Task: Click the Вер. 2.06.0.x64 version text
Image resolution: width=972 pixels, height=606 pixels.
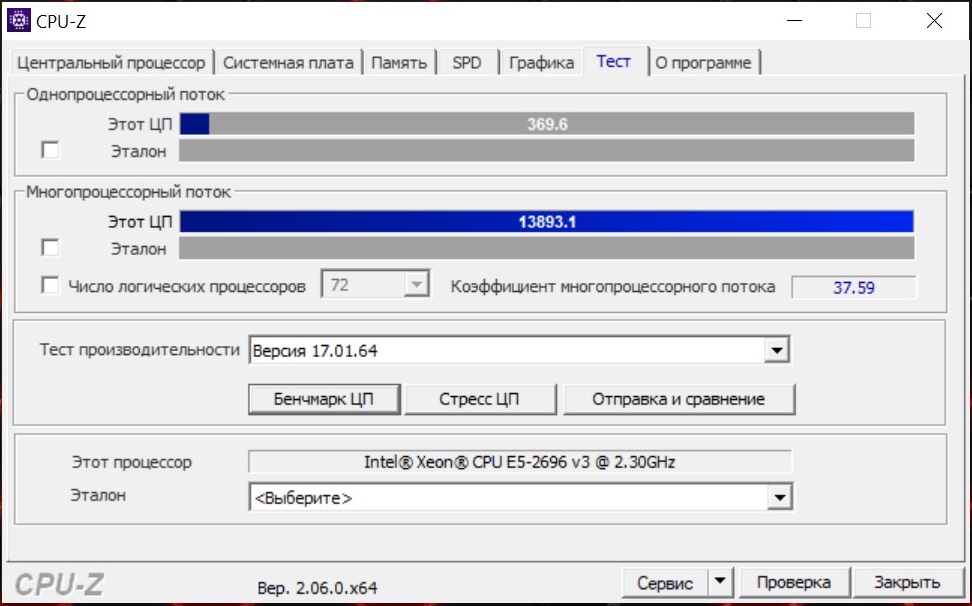Action: (x=317, y=588)
